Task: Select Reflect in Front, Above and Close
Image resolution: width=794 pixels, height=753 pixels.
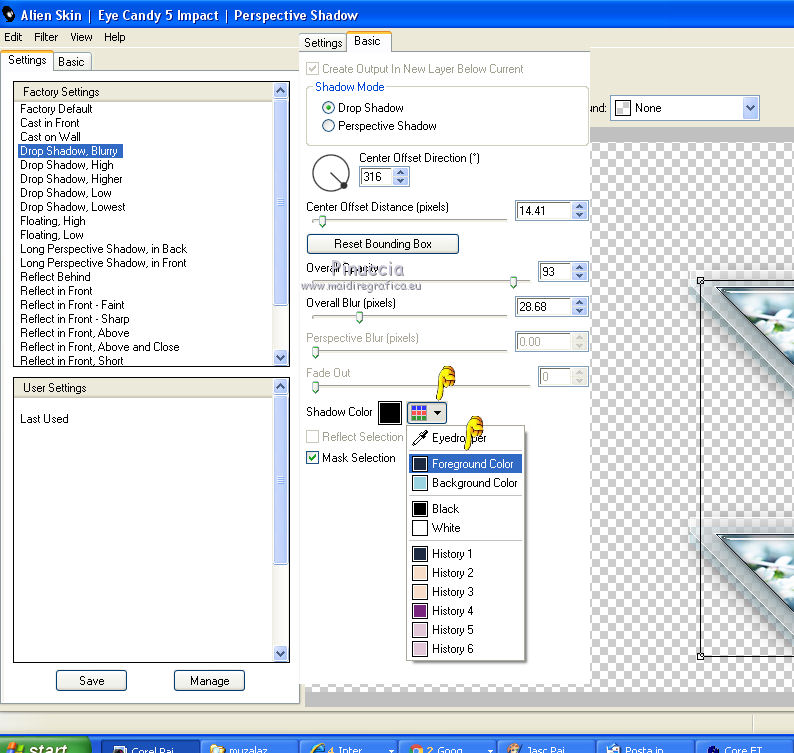Action: pyautogui.click(x=100, y=347)
